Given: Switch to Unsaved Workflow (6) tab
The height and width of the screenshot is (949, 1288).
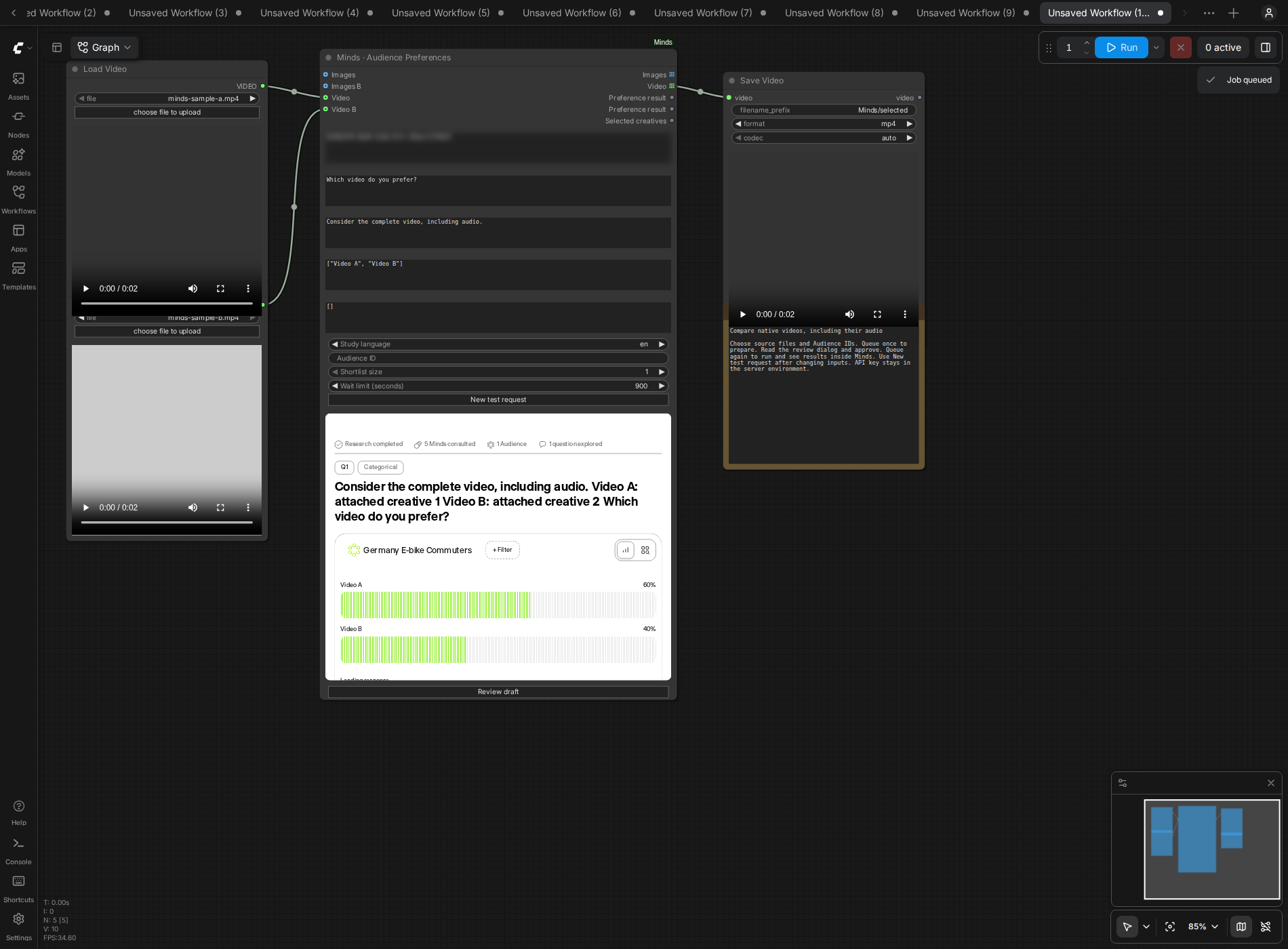Looking at the screenshot, I should coord(572,13).
